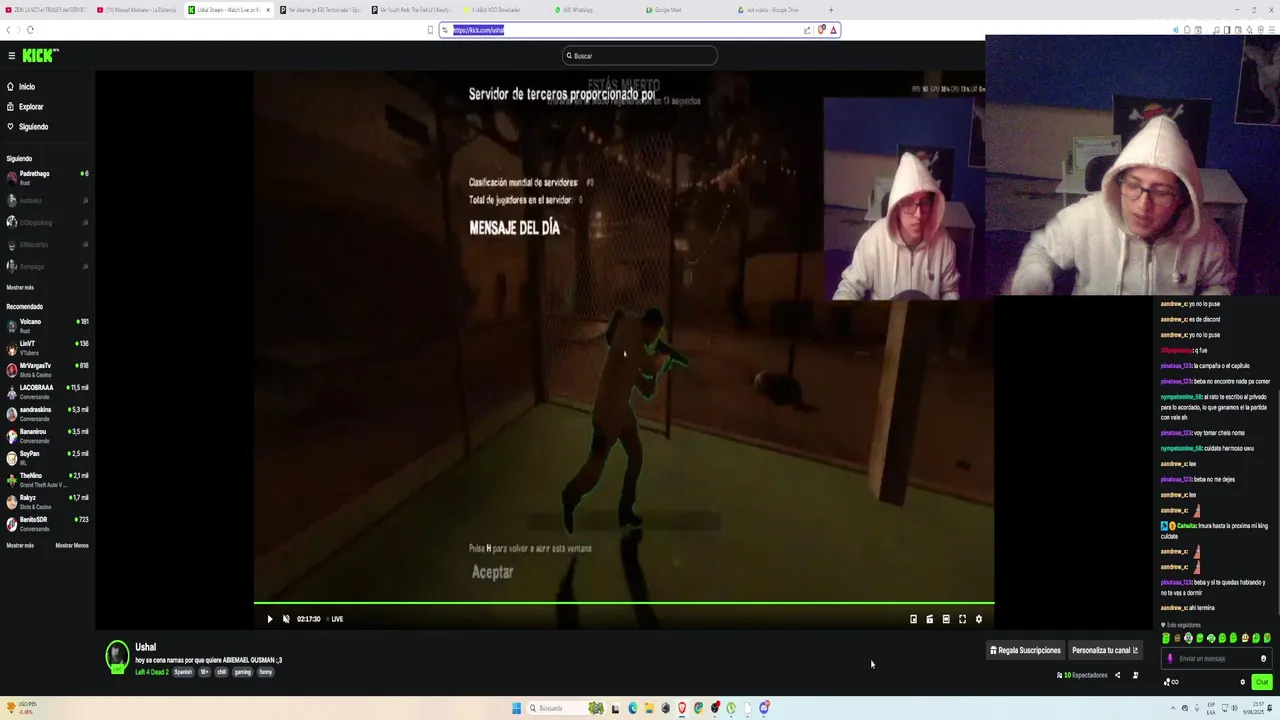Open channel points balance icon
The image size is (1280, 720).
tap(1170, 682)
